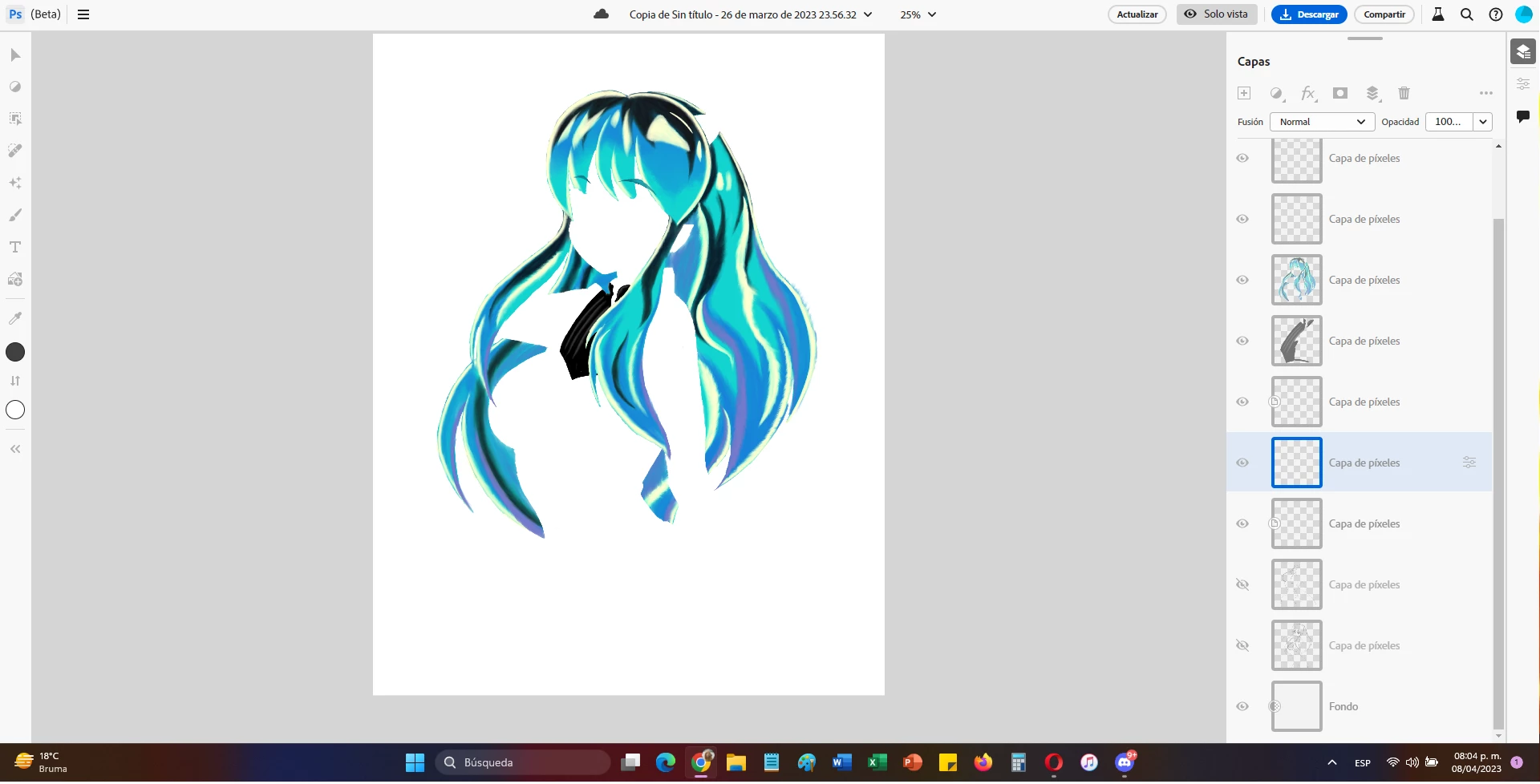Hide the layer with dark tie thumbnail
This screenshot has height=784, width=1540.
point(1242,341)
